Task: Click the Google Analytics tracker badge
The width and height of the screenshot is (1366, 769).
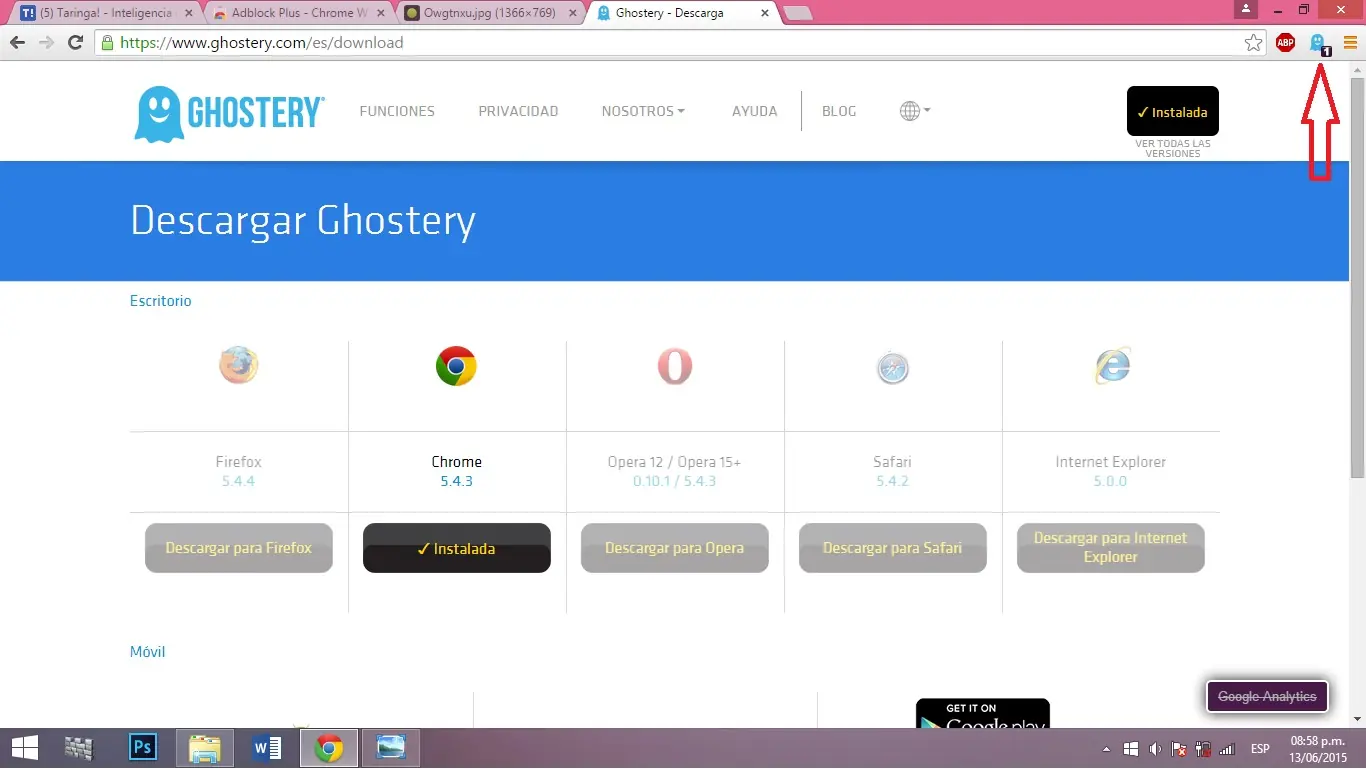Action: pos(1267,696)
